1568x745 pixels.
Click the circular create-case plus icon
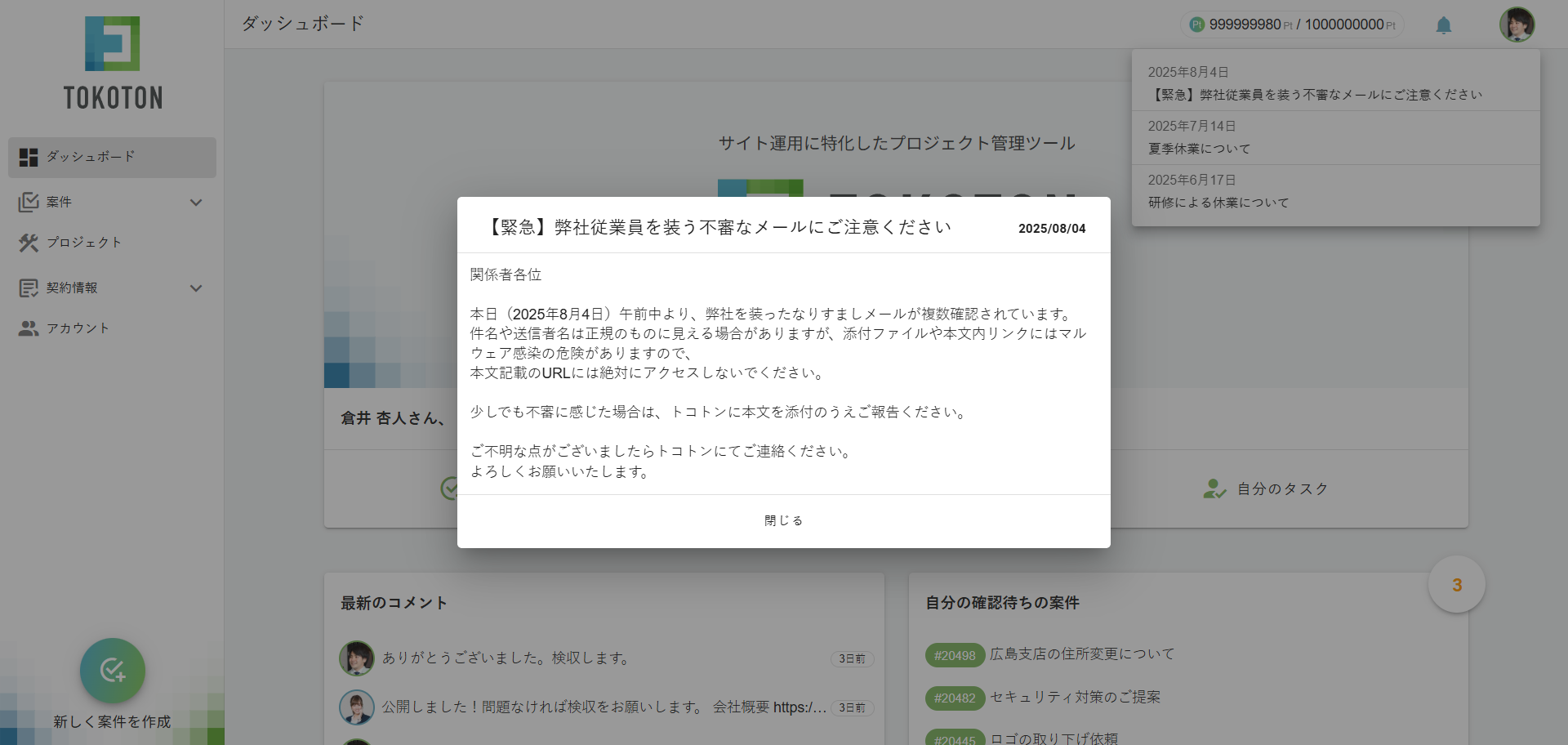click(x=112, y=671)
